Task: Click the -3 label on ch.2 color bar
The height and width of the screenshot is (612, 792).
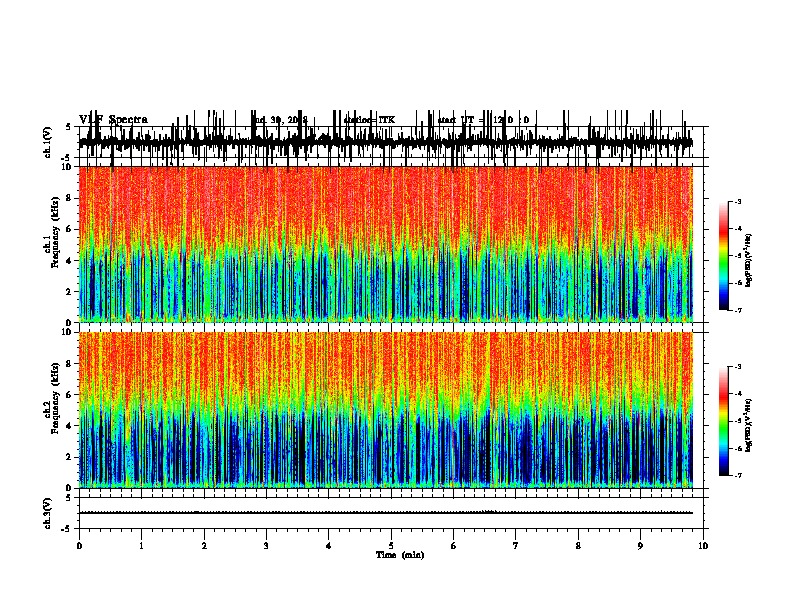Action: click(738, 367)
